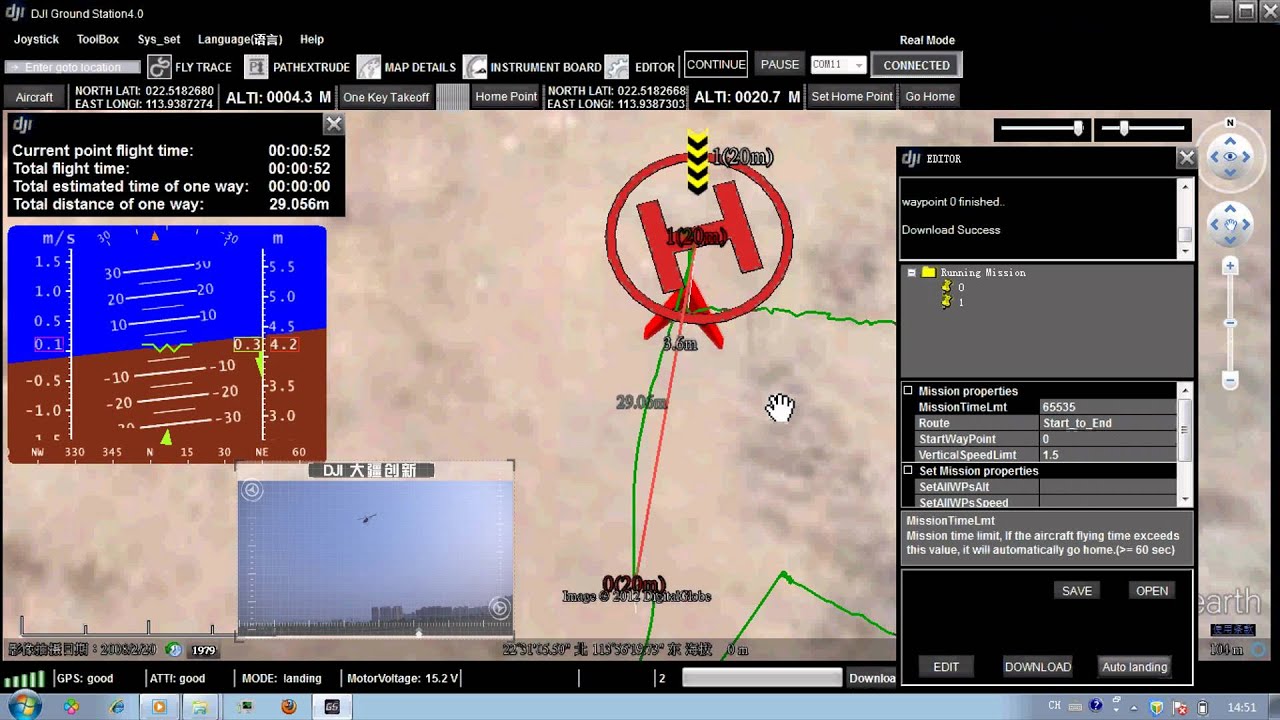Image resolution: width=1280 pixels, height=720 pixels.
Task: Click the PAUSE button
Action: 780,64
